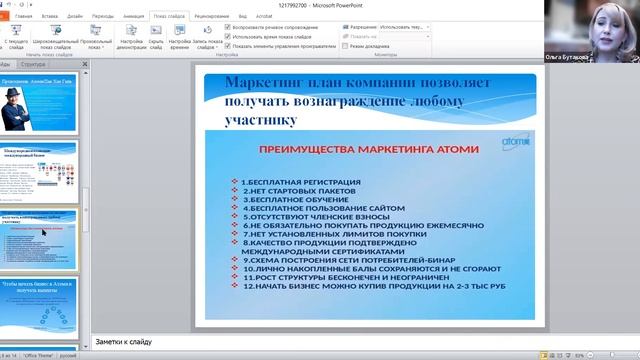
Task: Click the zoom percentage in status bar
Action: coord(579,356)
